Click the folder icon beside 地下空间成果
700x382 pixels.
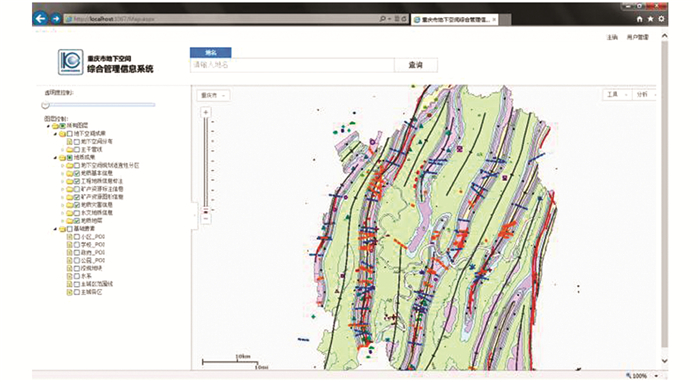(62, 133)
